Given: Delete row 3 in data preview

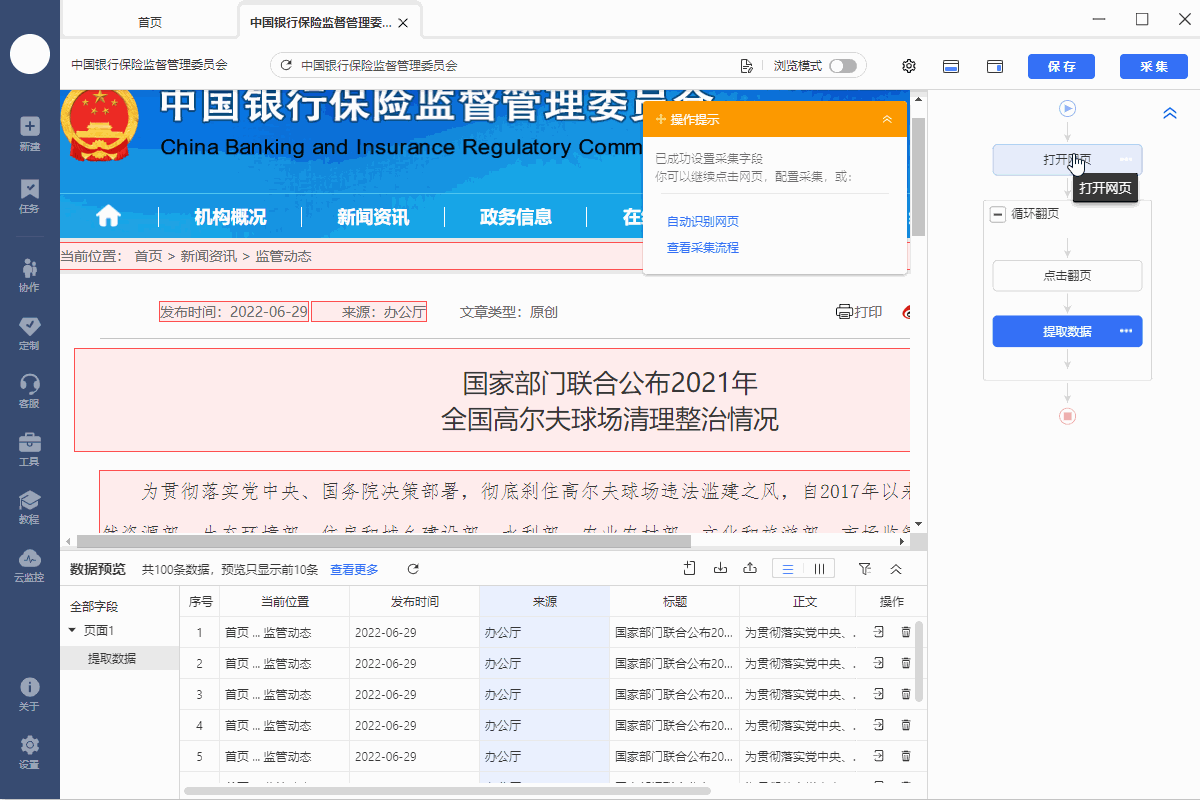Looking at the screenshot, I should click(906, 694).
